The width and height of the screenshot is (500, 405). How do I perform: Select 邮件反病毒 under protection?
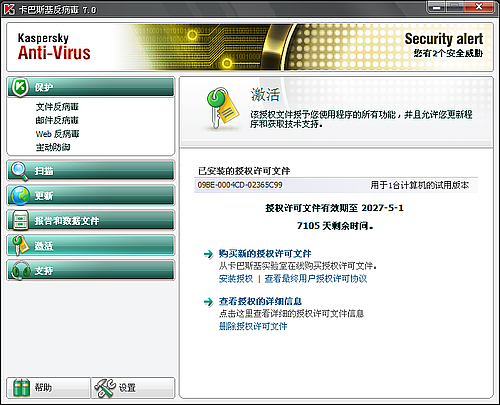coord(57,120)
